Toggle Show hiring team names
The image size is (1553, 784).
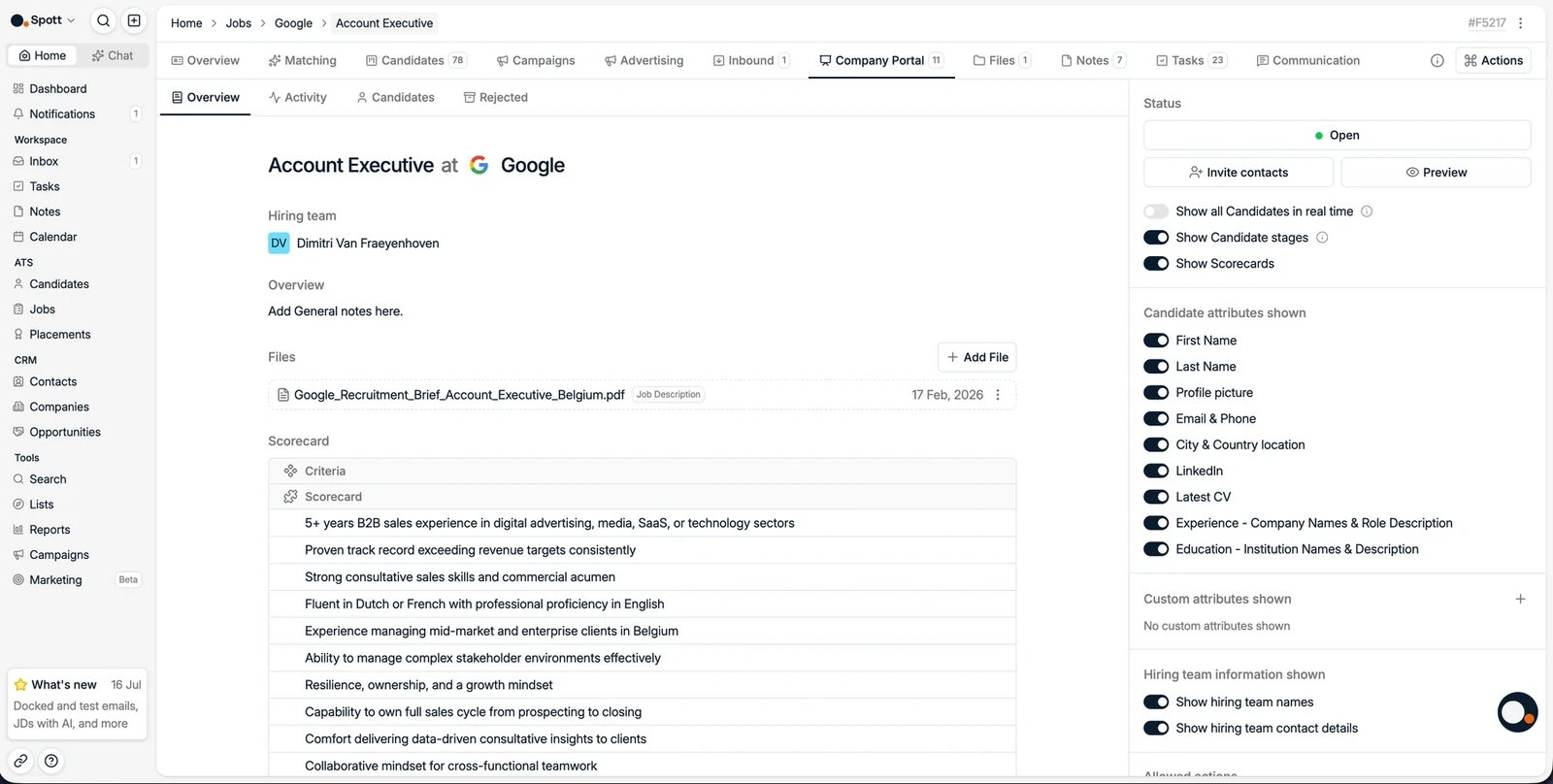pos(1156,702)
